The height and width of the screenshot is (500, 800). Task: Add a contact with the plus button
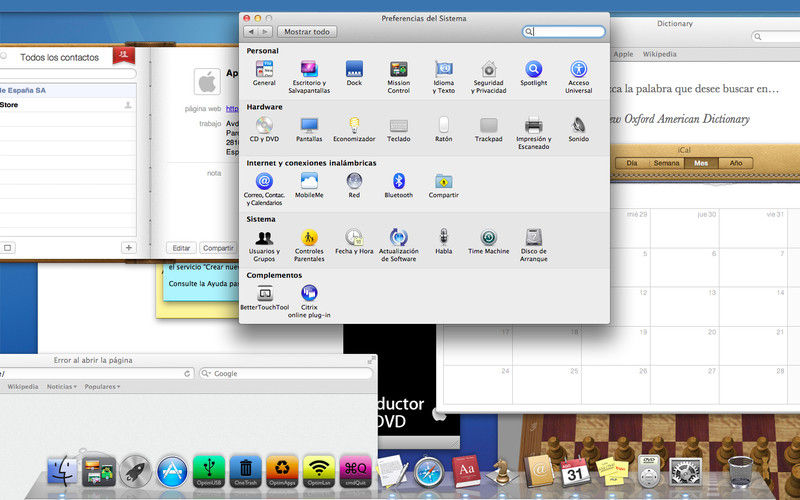(x=128, y=248)
